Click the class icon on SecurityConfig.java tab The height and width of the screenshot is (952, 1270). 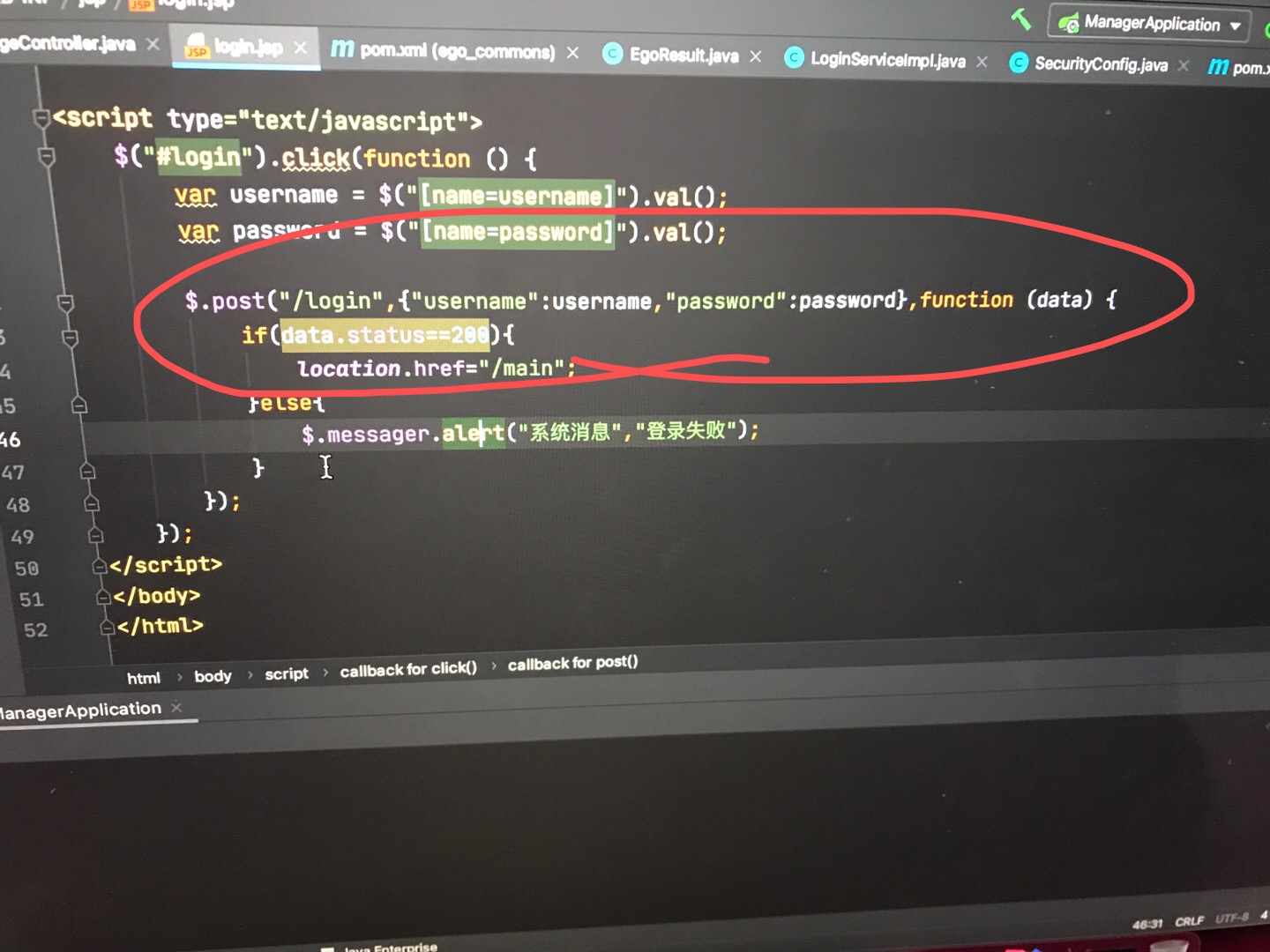[x=1019, y=63]
